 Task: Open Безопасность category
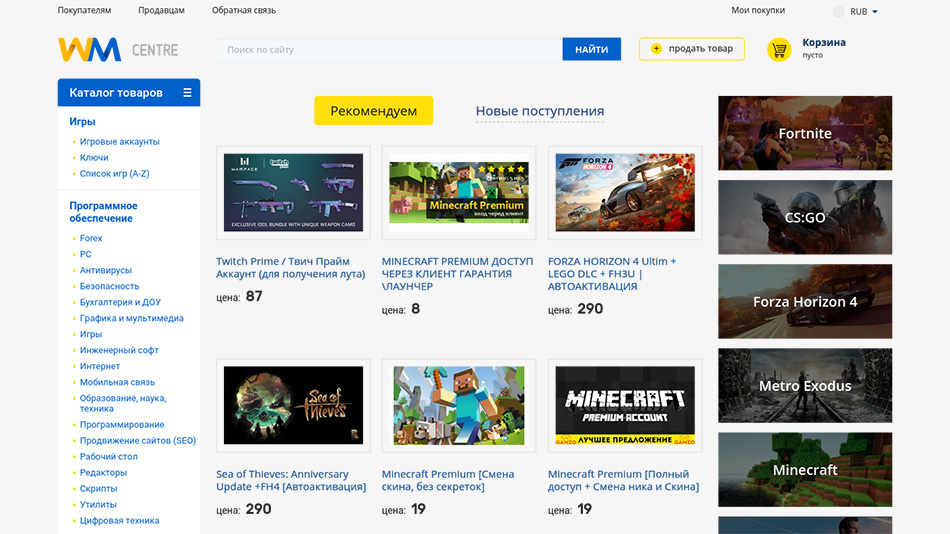(x=109, y=286)
